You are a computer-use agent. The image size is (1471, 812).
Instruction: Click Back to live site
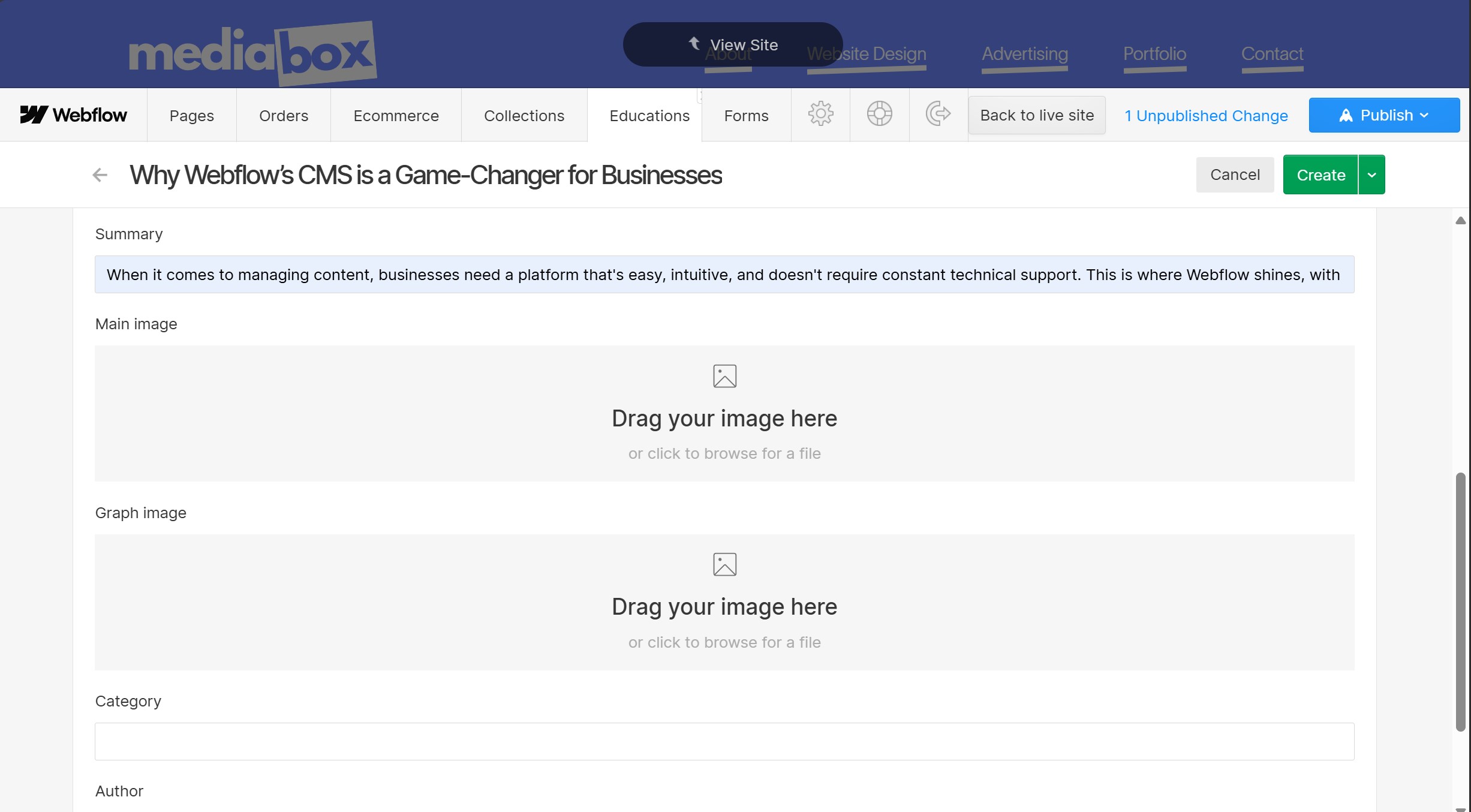tap(1037, 115)
